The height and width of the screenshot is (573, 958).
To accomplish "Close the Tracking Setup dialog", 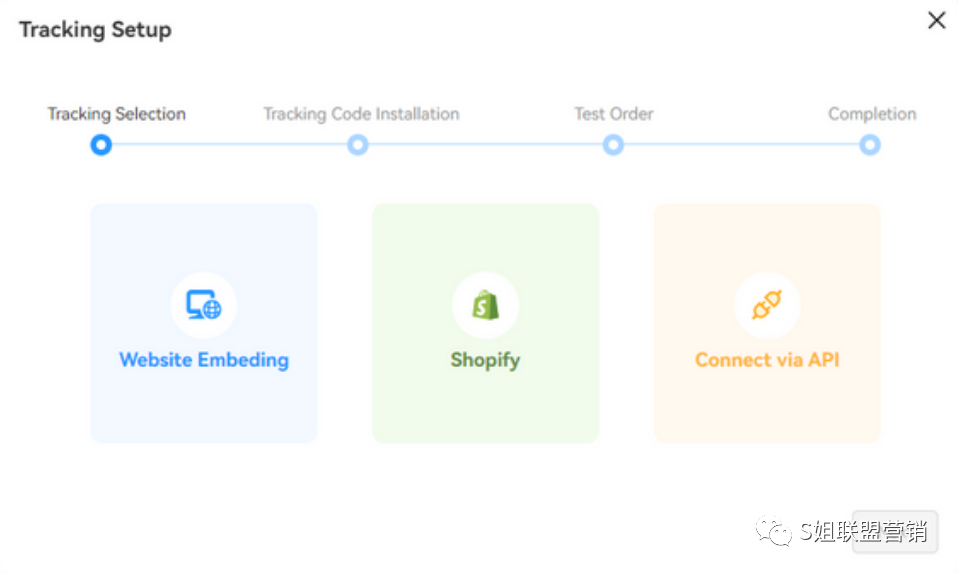I will pos(936,20).
